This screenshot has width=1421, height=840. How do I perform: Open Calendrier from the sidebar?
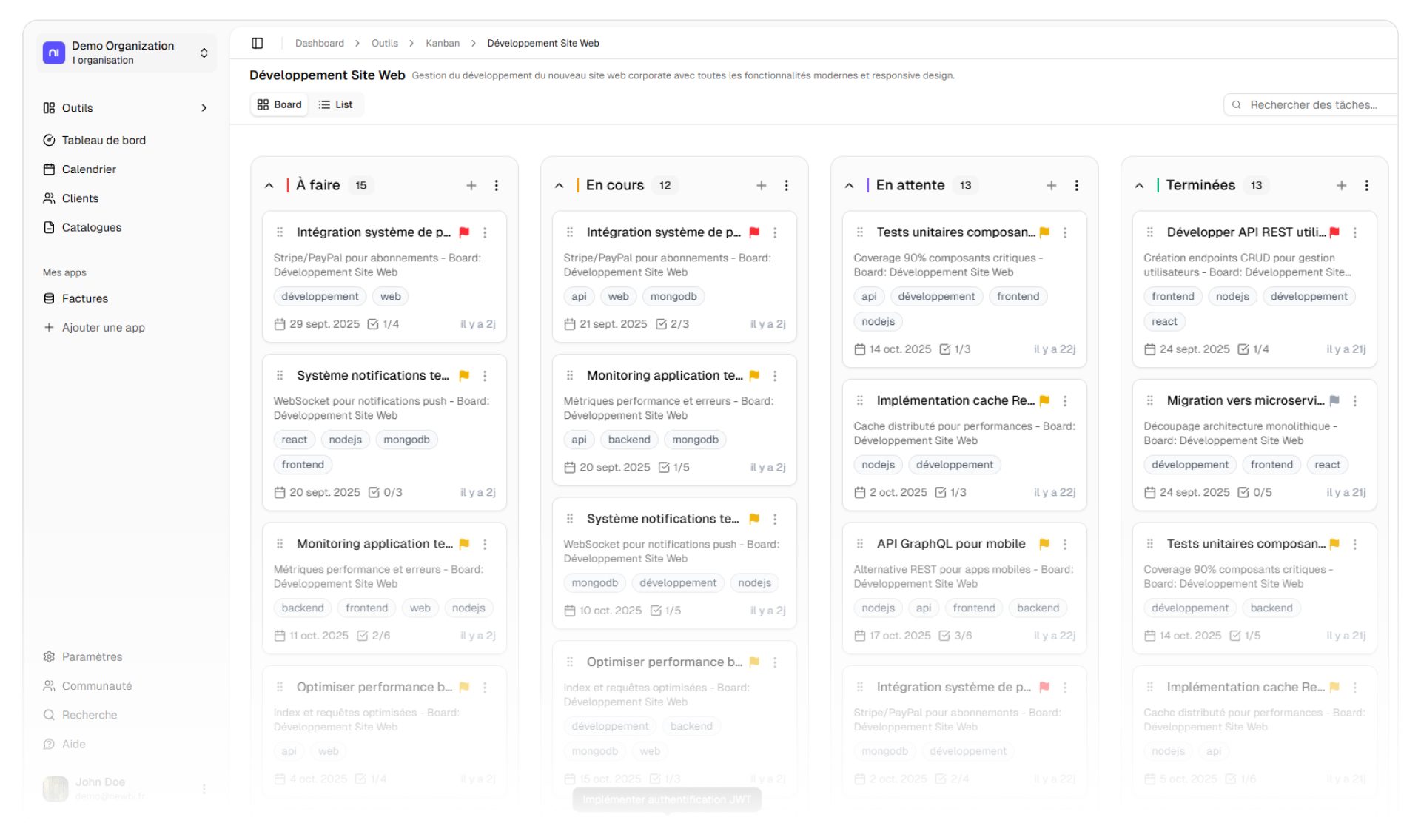point(89,169)
